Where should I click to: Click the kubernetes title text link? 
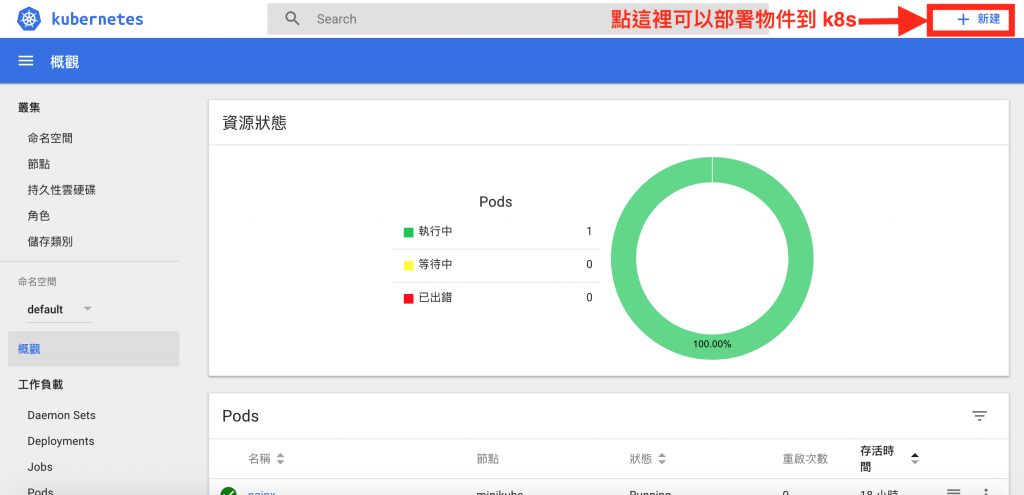97,19
